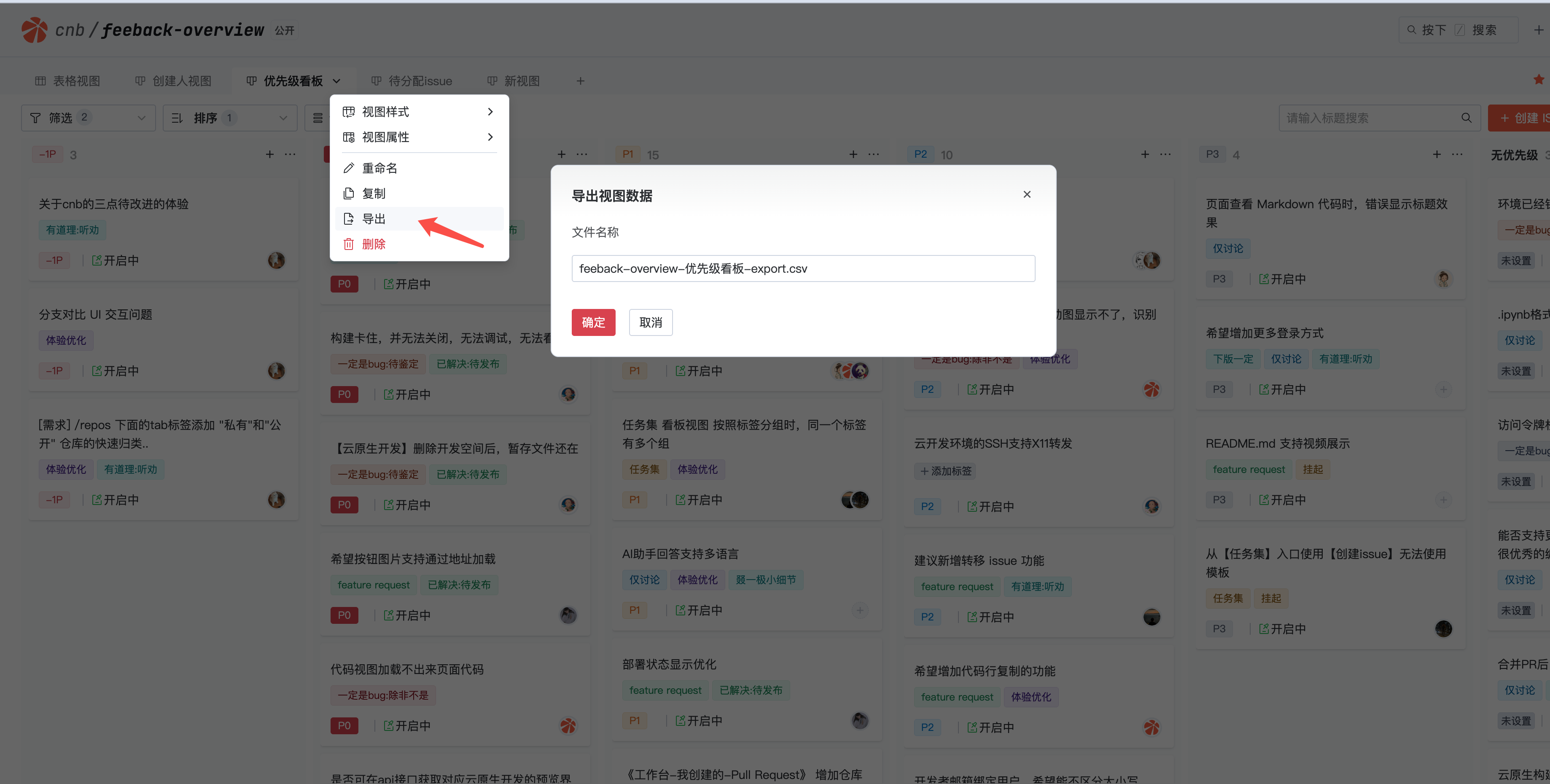Open more options in P3 column header

[1457, 155]
